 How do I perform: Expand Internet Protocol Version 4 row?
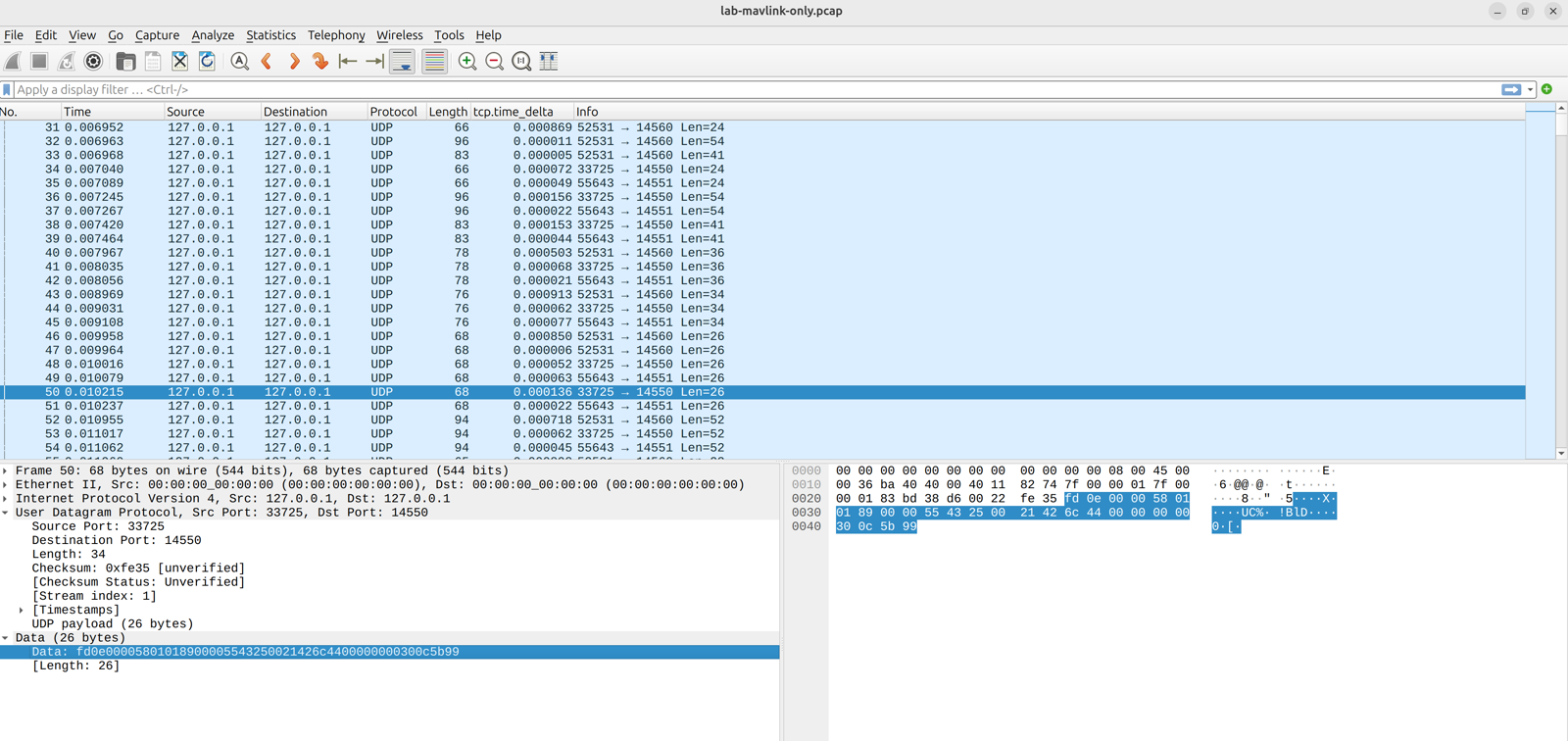point(6,498)
